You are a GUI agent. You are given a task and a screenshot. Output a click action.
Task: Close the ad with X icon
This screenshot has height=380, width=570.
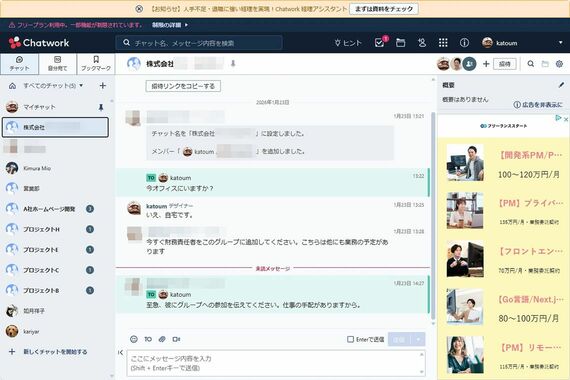(566, 119)
